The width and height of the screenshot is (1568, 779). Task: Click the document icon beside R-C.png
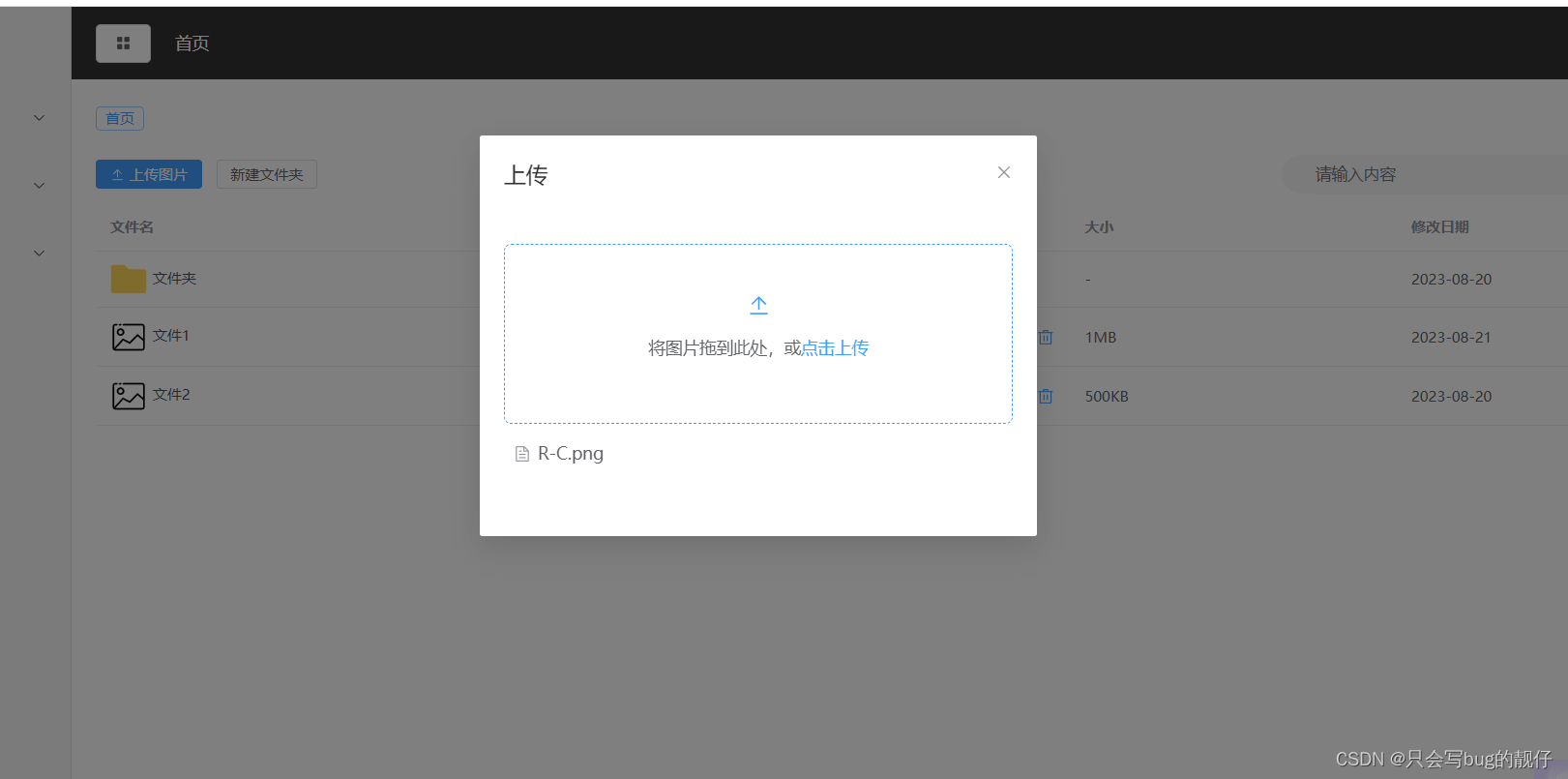522,454
